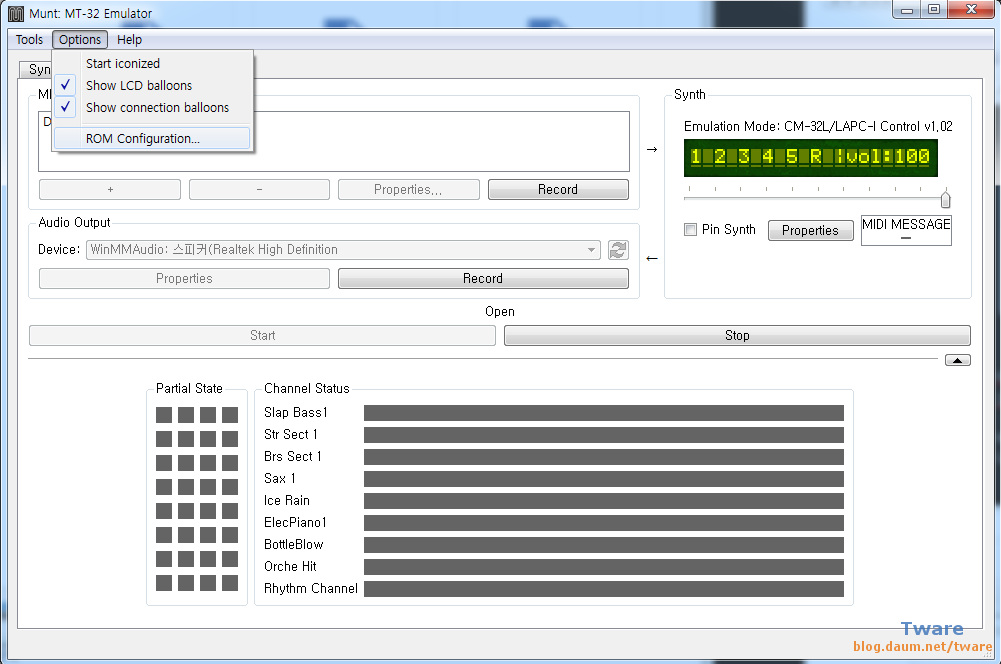1001x664 pixels.
Task: Click the Stop synth button
Action: 737,336
